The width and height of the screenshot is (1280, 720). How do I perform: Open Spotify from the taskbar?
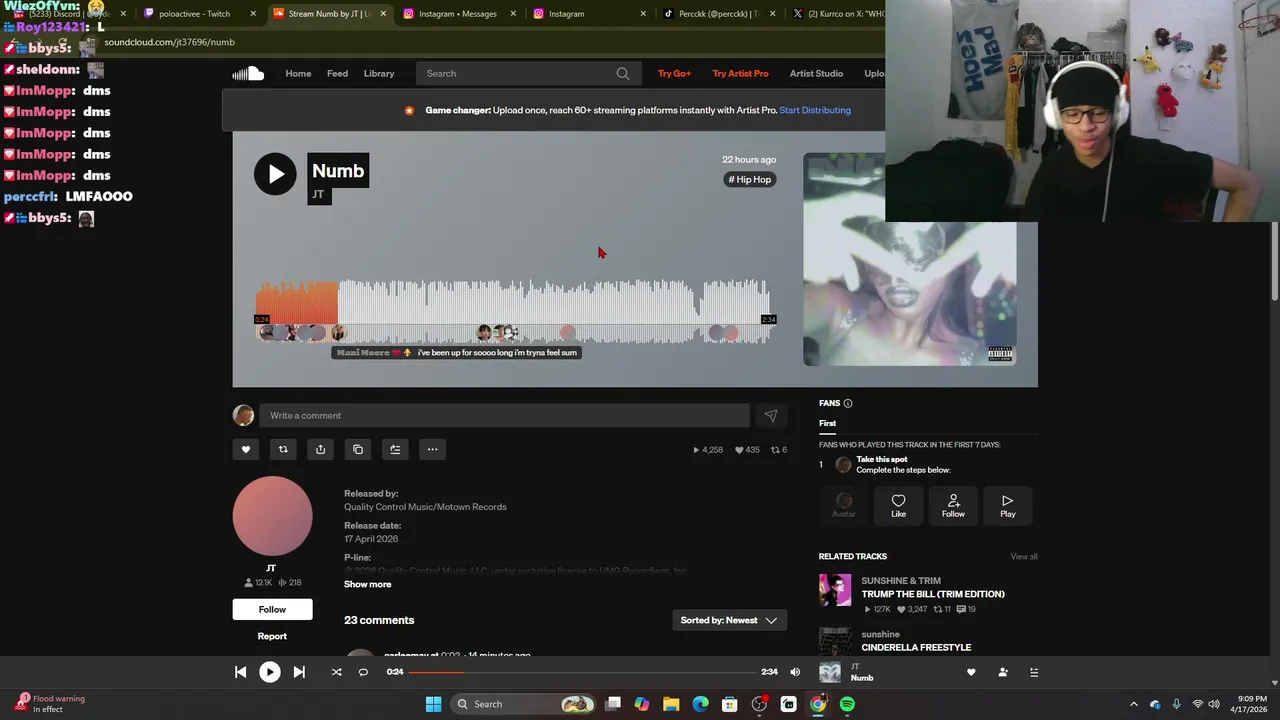(847, 704)
